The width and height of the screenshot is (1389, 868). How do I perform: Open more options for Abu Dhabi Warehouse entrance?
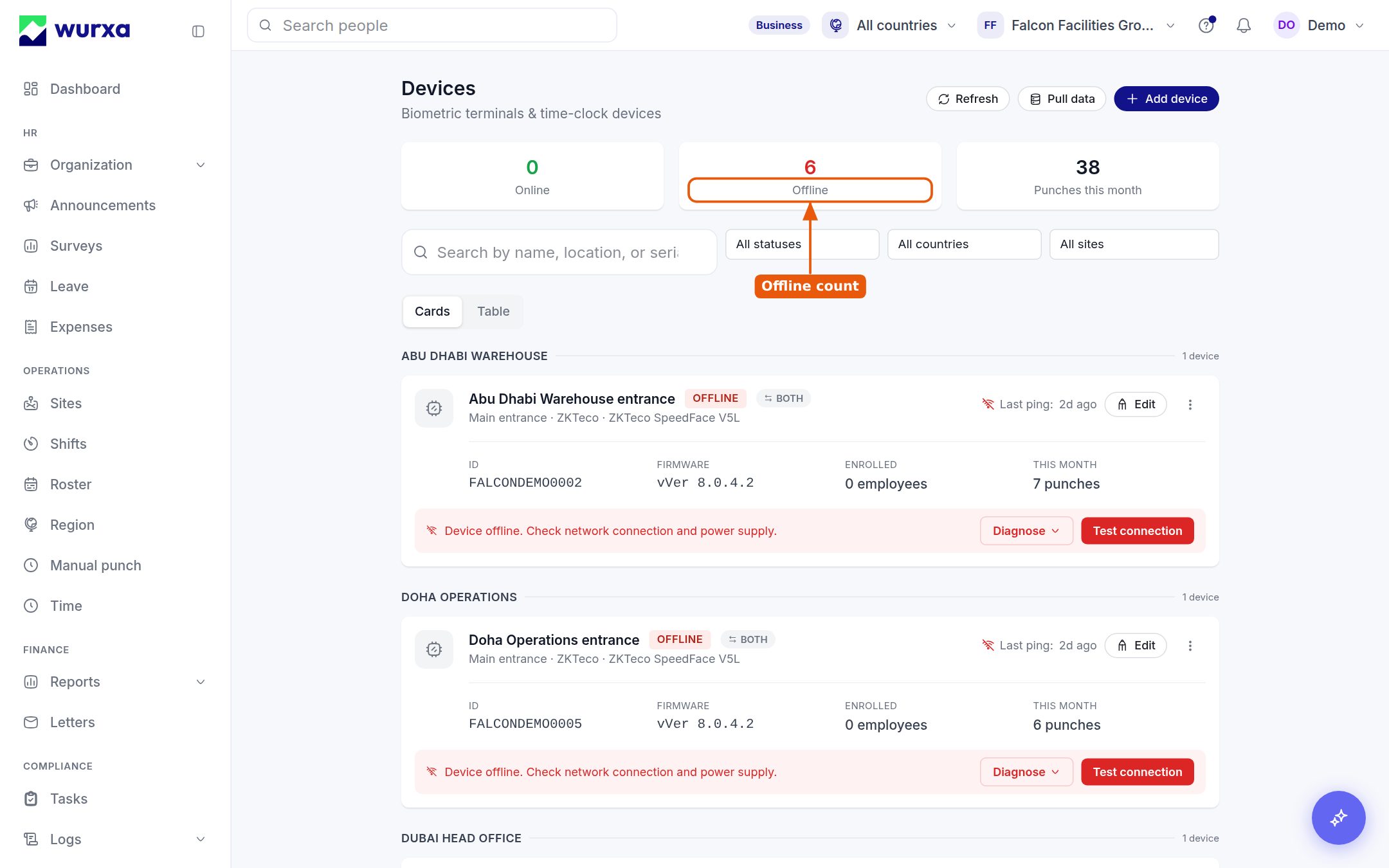pyautogui.click(x=1190, y=404)
